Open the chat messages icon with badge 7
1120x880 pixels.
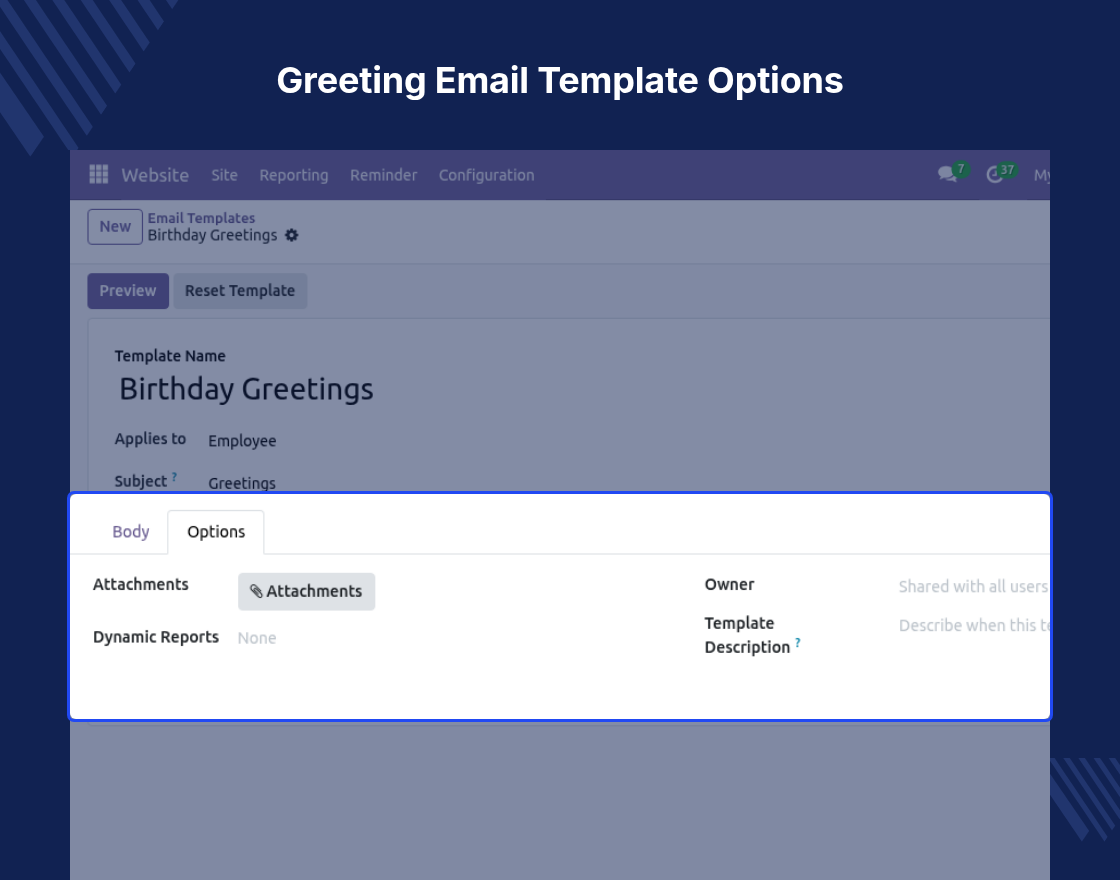(x=948, y=174)
